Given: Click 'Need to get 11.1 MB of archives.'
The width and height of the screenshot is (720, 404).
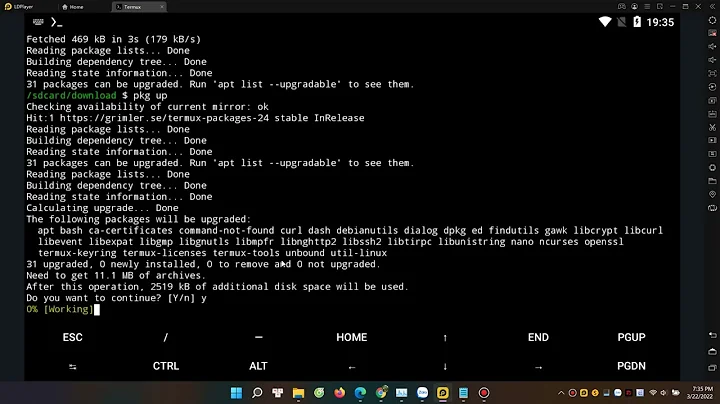Looking at the screenshot, I should click(x=116, y=275).
